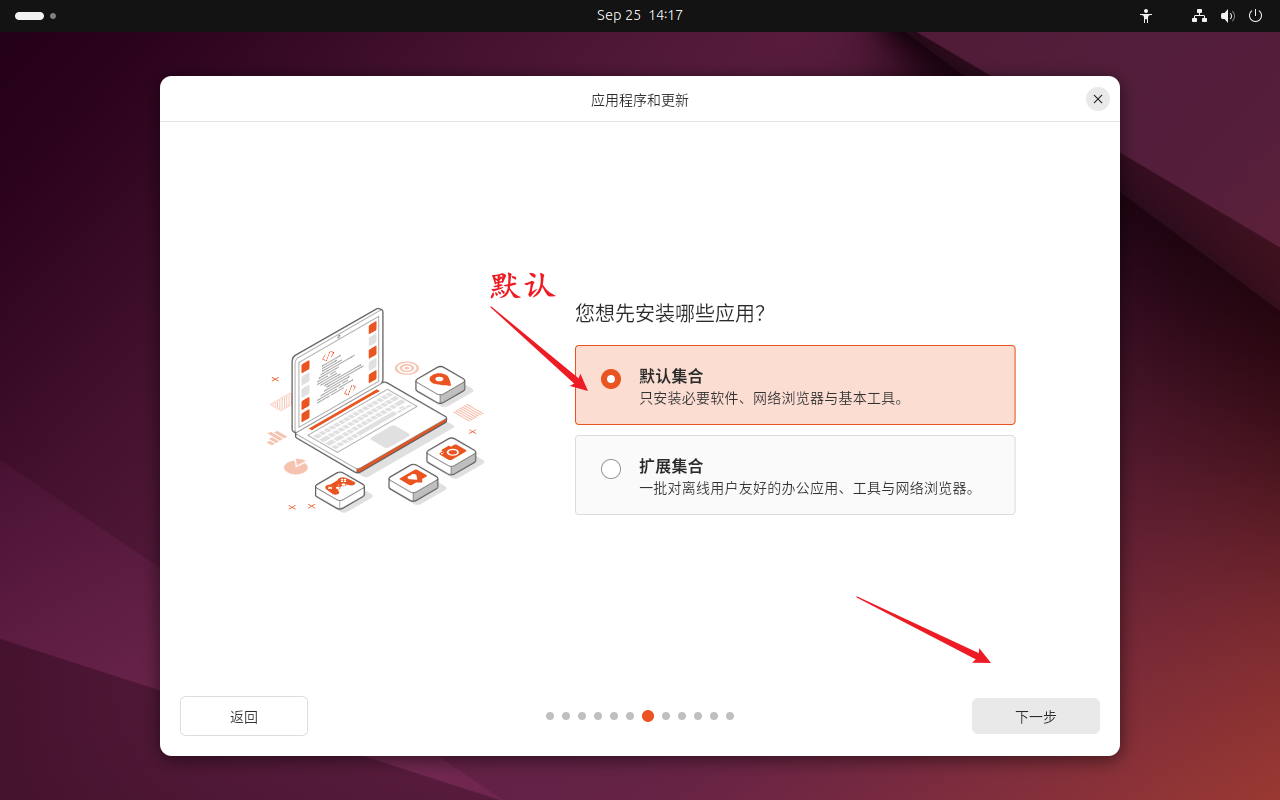This screenshot has width=1280, height=800.
Task: Click the 默认集合 description text
Action: 772,398
